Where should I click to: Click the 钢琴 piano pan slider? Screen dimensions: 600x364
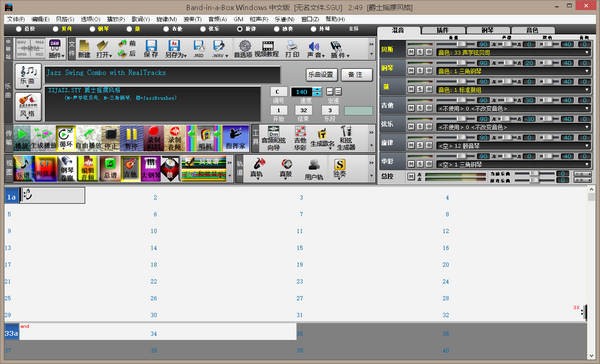click(x=507, y=63)
